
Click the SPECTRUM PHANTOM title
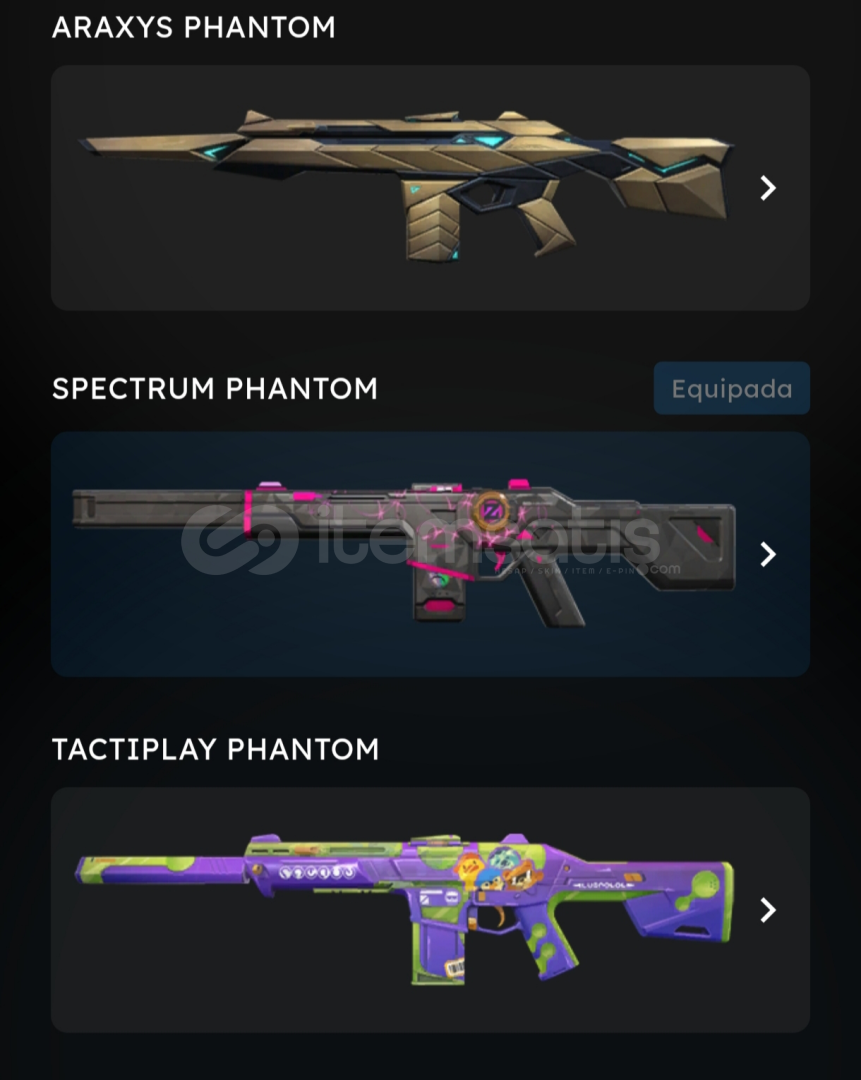[x=215, y=388]
